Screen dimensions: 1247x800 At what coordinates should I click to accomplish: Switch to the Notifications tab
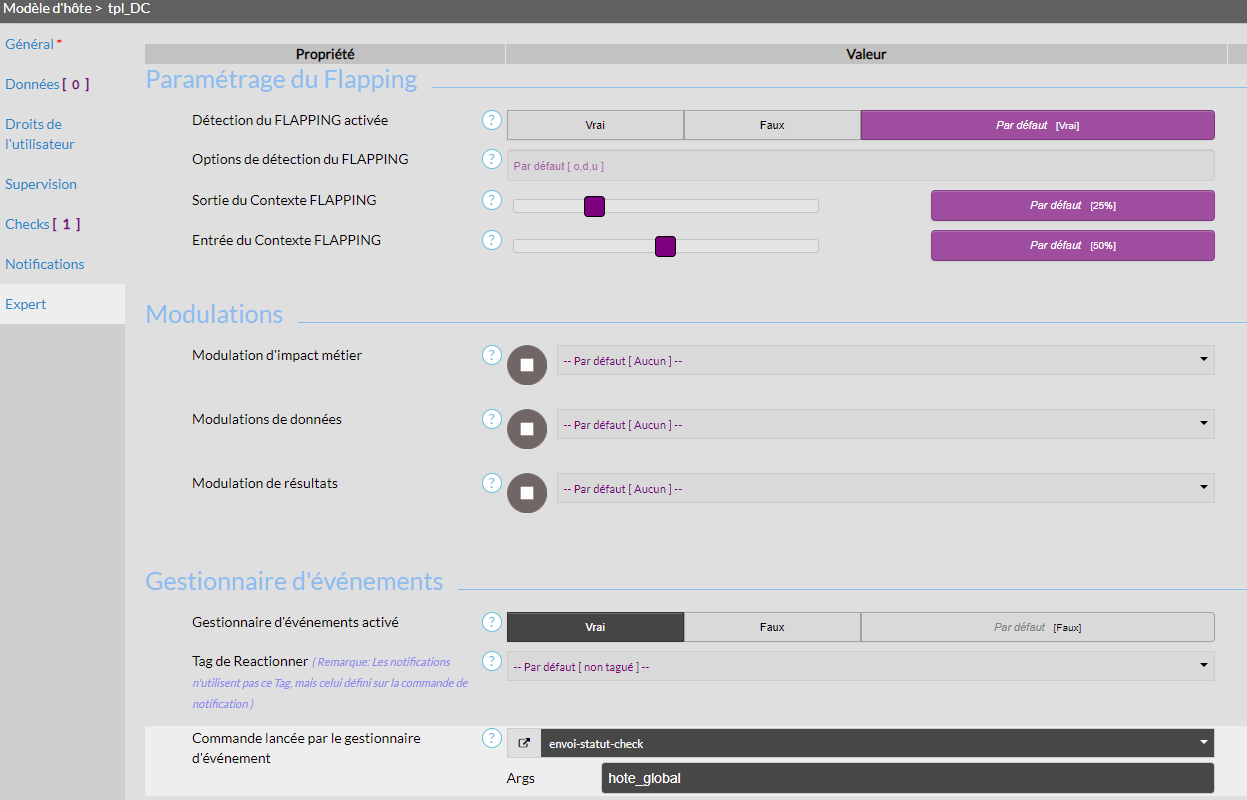[x=45, y=264]
